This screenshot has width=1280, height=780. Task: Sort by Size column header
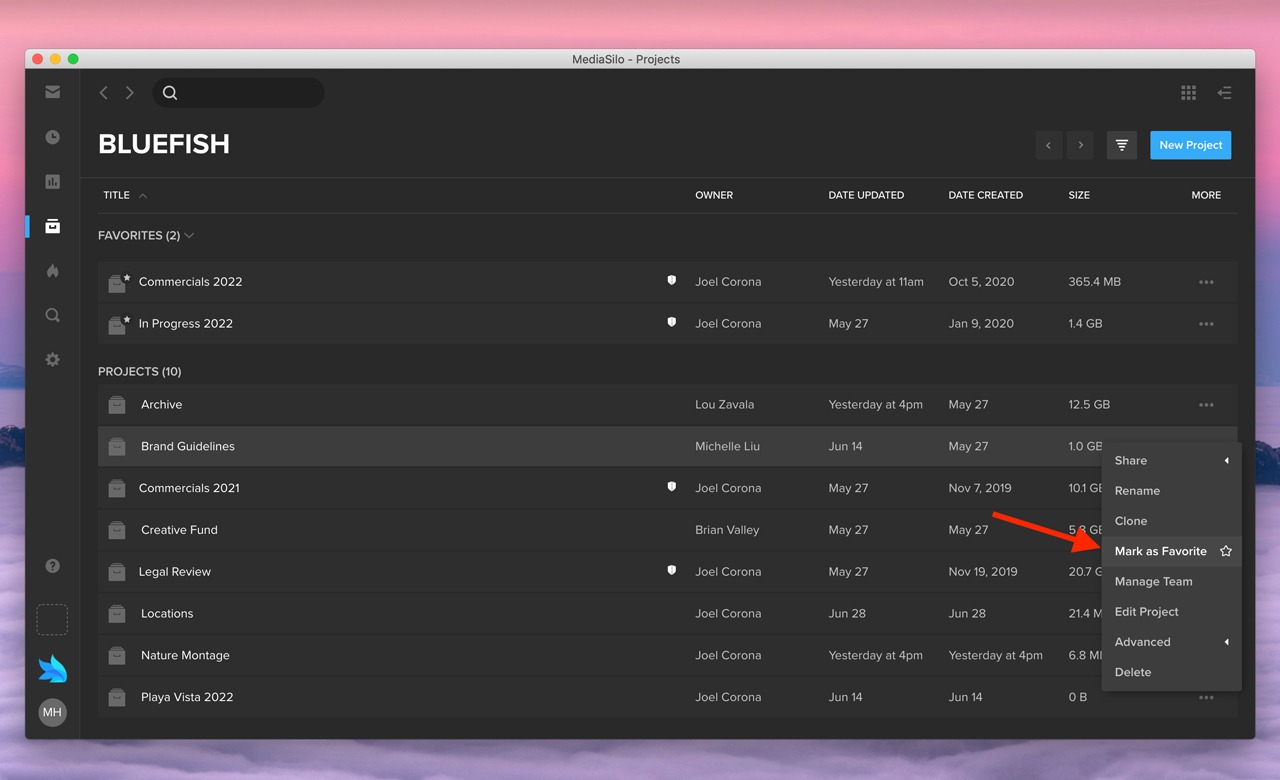tap(1079, 195)
